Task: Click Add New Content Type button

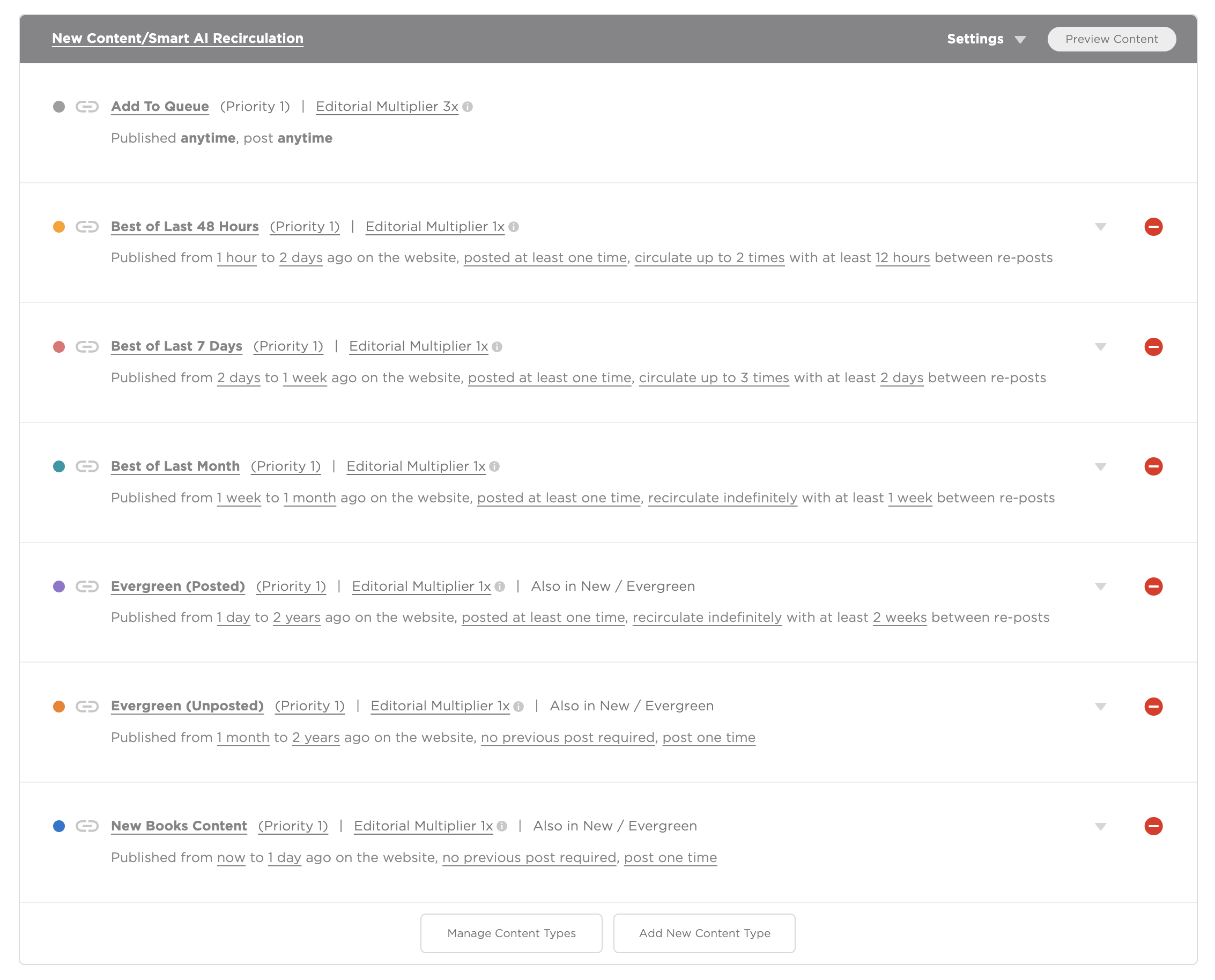Action: (705, 933)
